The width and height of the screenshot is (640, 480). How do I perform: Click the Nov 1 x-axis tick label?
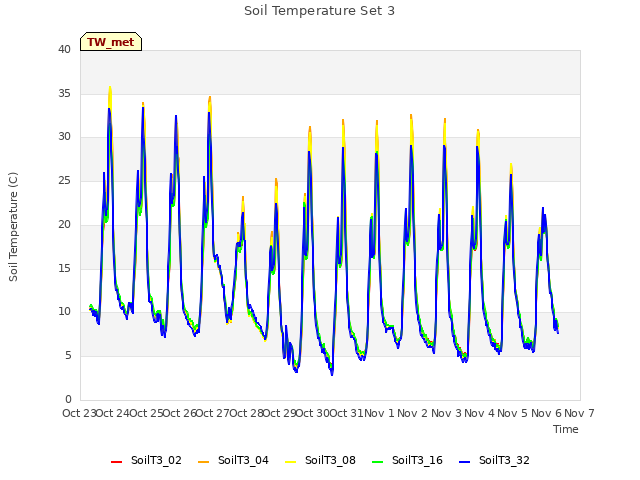(x=379, y=413)
